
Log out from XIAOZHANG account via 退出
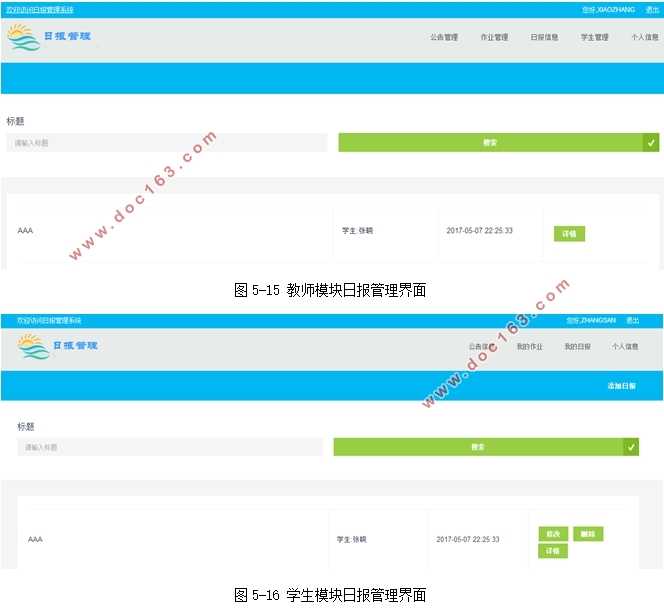click(652, 10)
